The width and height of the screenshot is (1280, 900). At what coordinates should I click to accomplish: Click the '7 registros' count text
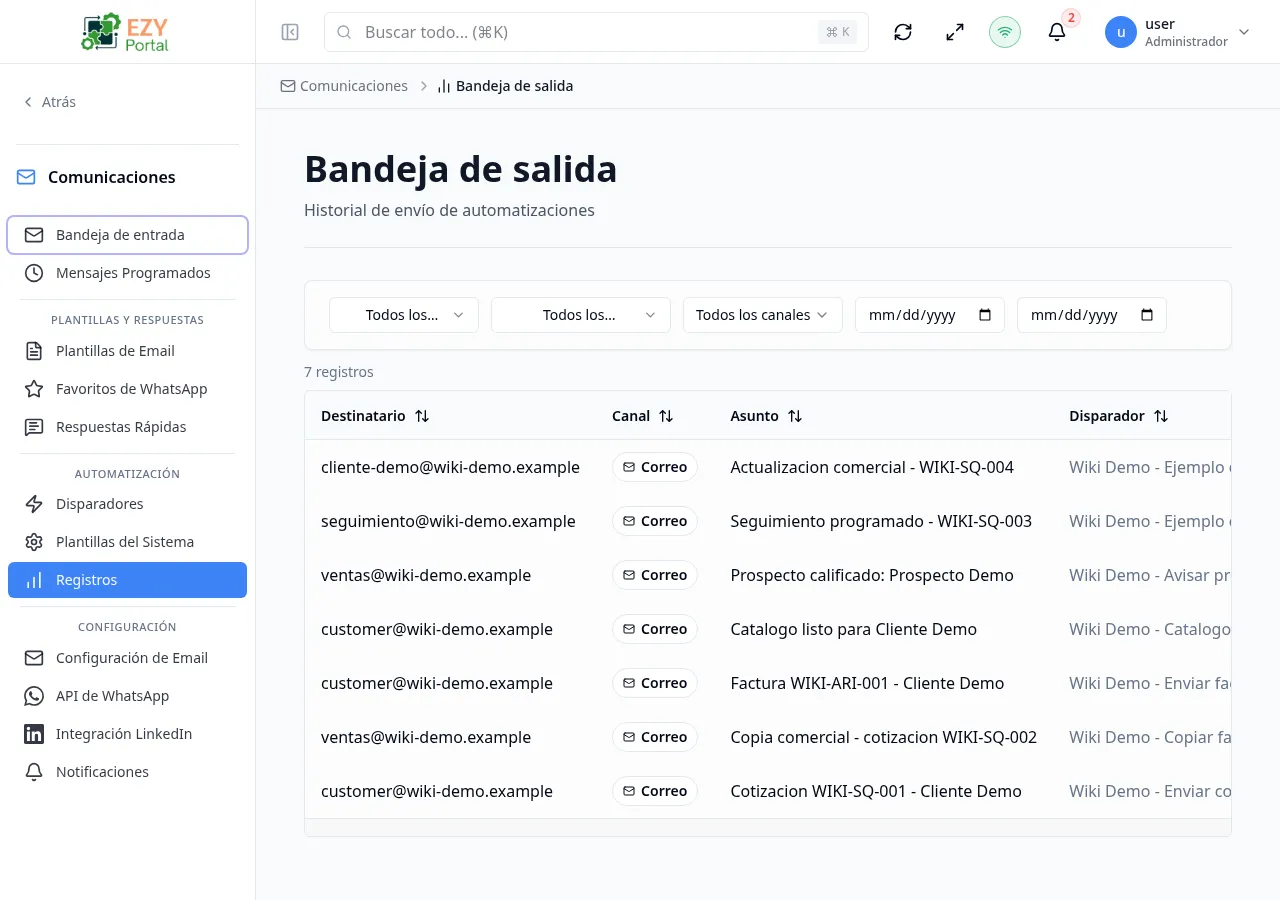point(339,372)
